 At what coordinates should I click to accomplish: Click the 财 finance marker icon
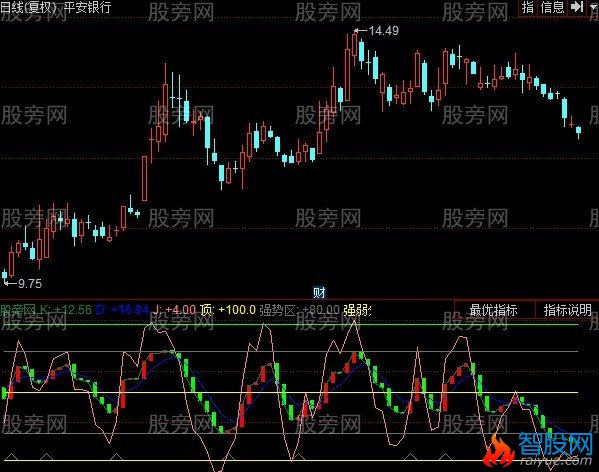coord(319,293)
